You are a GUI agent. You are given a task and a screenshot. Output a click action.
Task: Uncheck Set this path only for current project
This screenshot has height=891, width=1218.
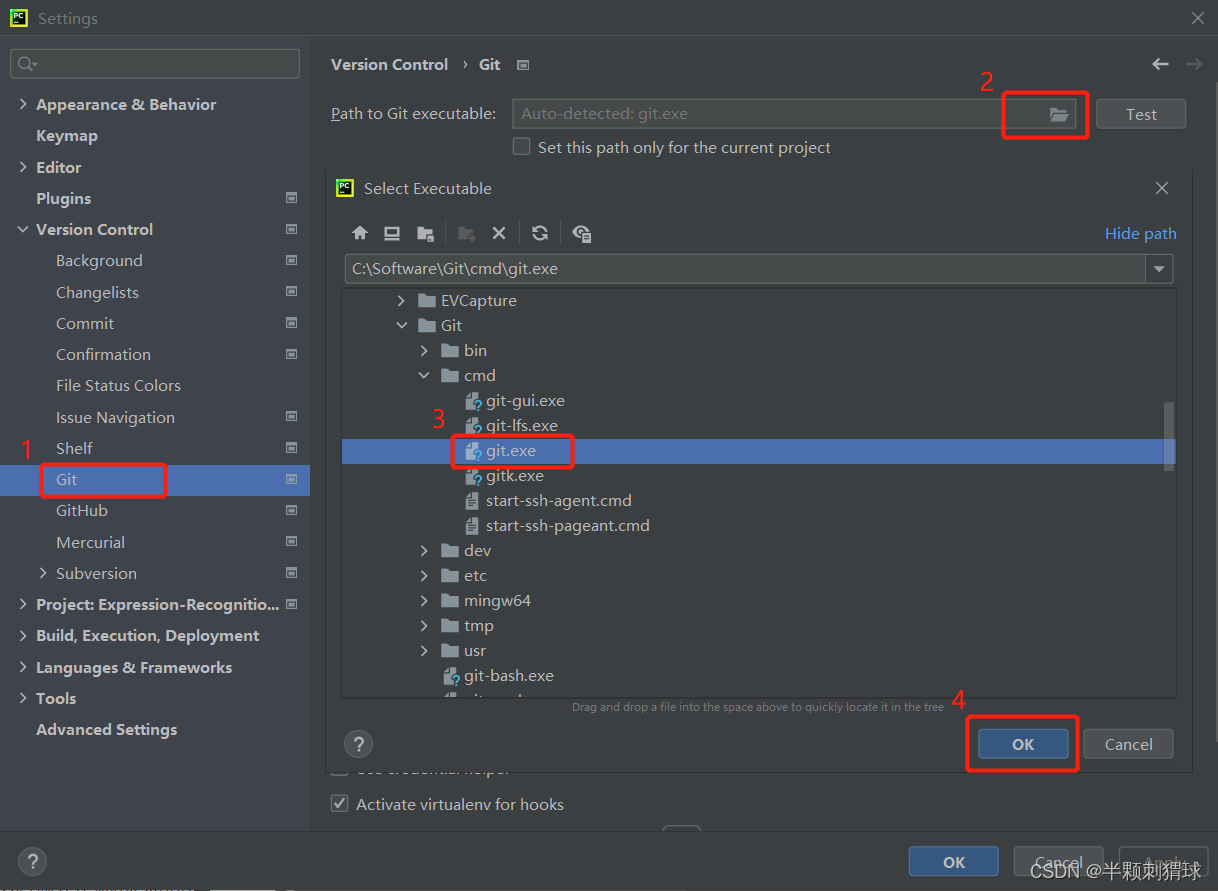tap(521, 146)
